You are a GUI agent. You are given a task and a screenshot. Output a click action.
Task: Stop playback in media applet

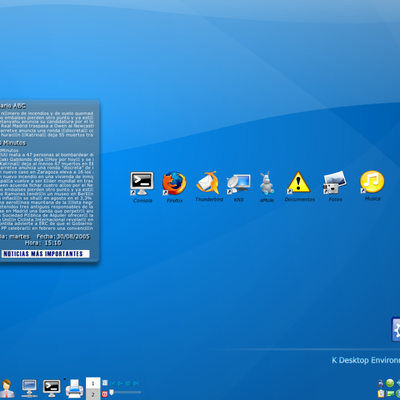(x=128, y=384)
